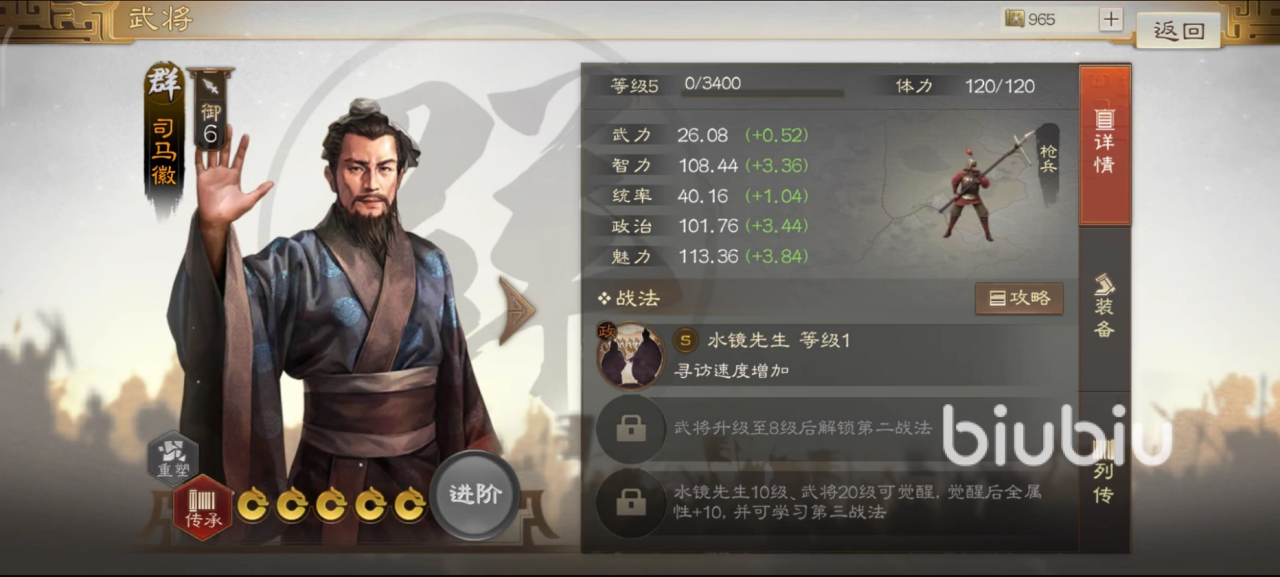Open the 传承 inheritance hexagon icon
The height and width of the screenshot is (577, 1280).
click(203, 507)
